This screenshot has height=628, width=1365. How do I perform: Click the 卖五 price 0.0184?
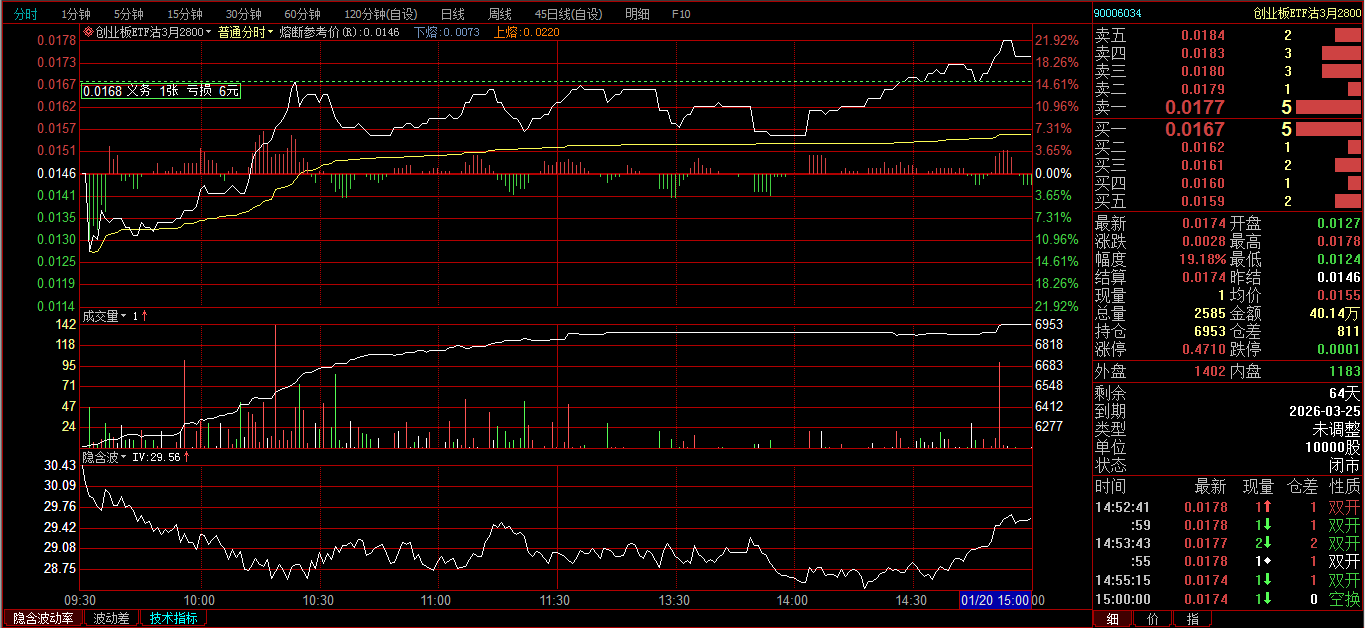tap(1203, 35)
